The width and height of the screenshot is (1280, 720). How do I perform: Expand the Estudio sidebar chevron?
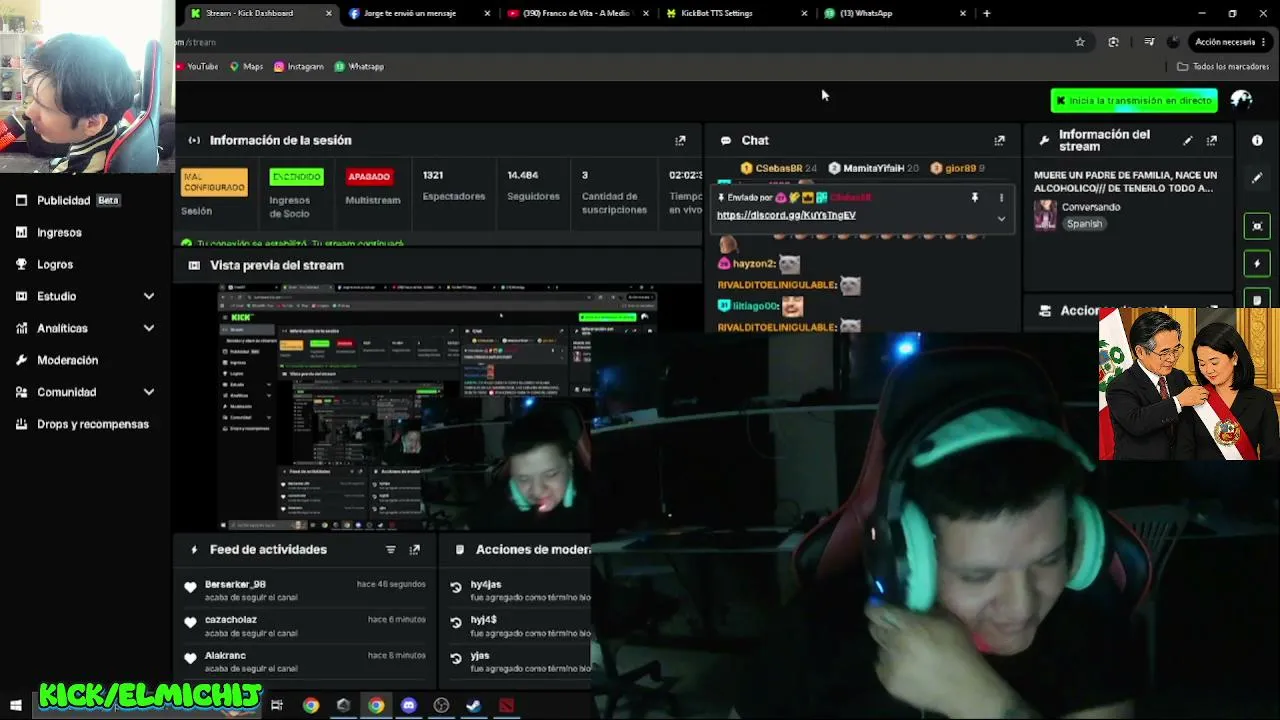[x=149, y=296]
